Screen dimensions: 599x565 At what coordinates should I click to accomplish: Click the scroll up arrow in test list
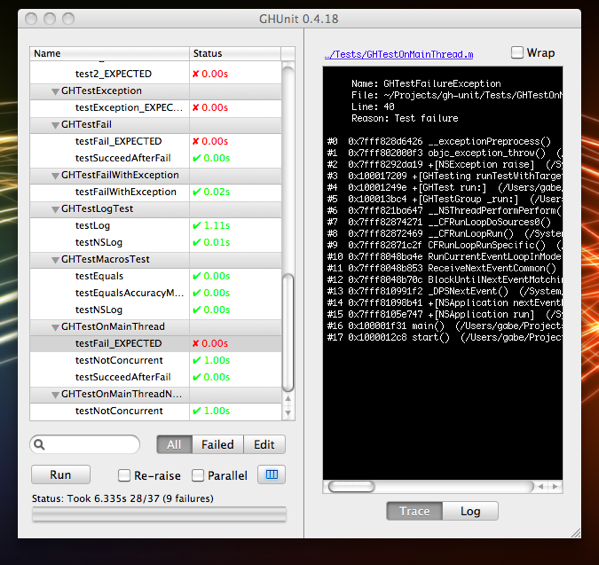[x=288, y=399]
